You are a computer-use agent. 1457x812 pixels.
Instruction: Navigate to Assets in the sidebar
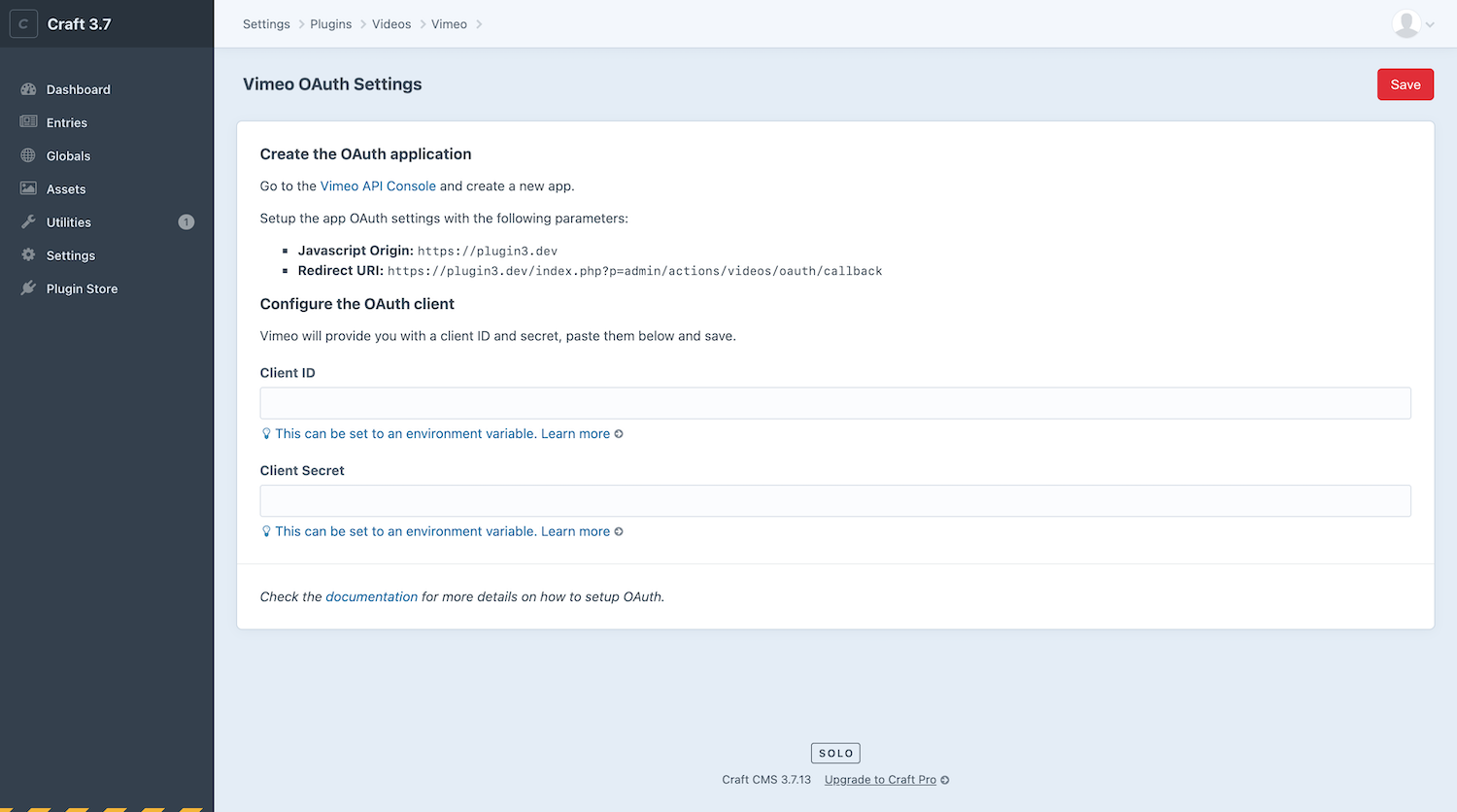click(65, 188)
